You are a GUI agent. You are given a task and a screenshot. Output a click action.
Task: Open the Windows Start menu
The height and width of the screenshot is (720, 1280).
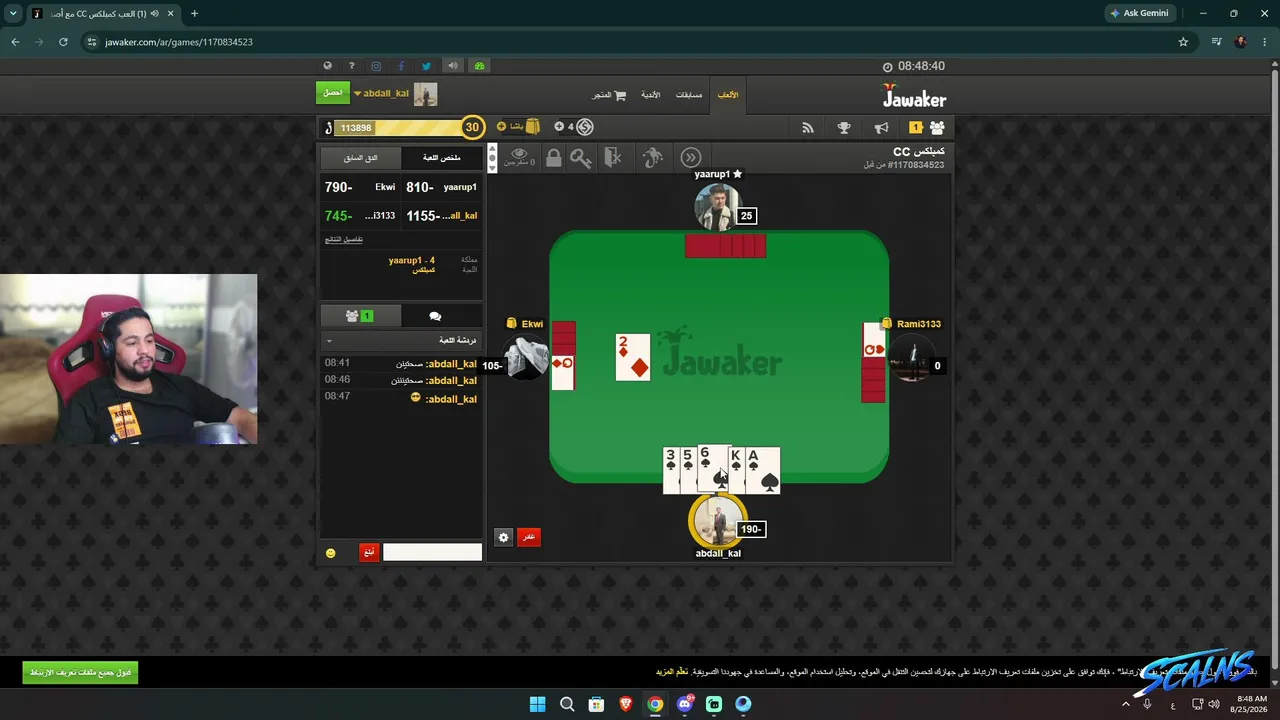(537, 704)
